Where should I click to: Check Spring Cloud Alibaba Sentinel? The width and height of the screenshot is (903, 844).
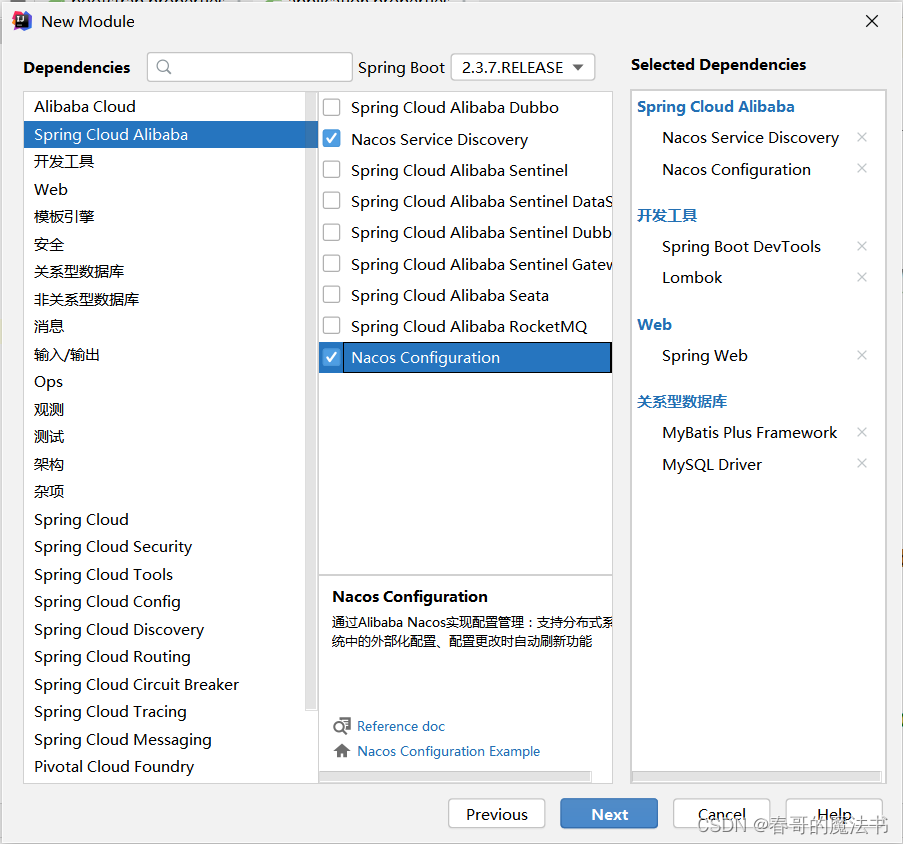(x=331, y=170)
